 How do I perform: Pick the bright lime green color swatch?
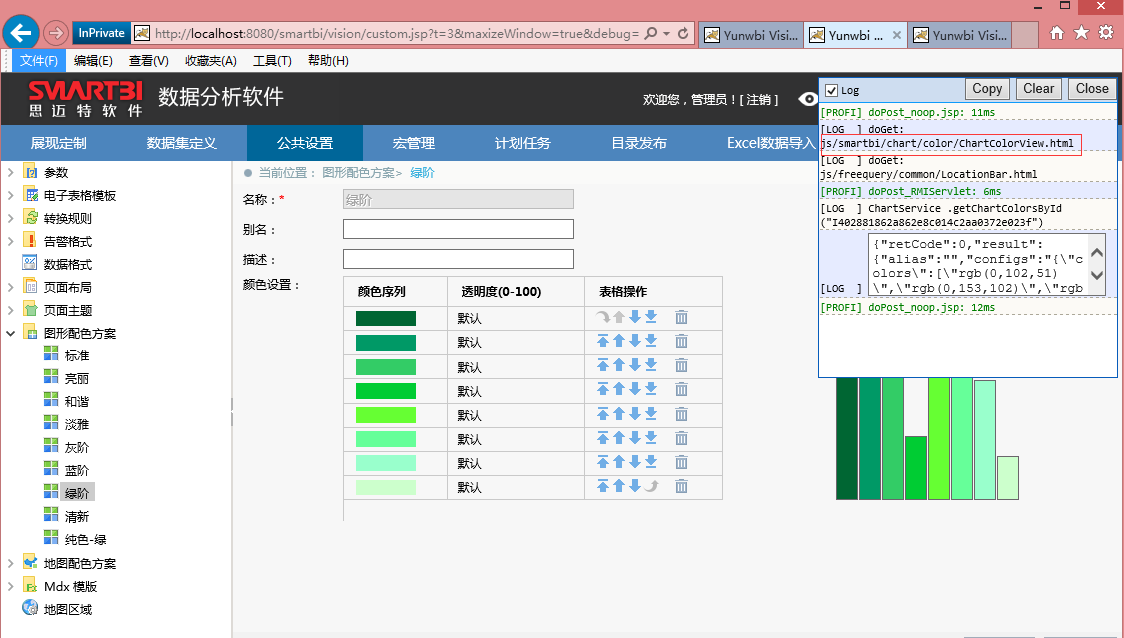point(386,415)
